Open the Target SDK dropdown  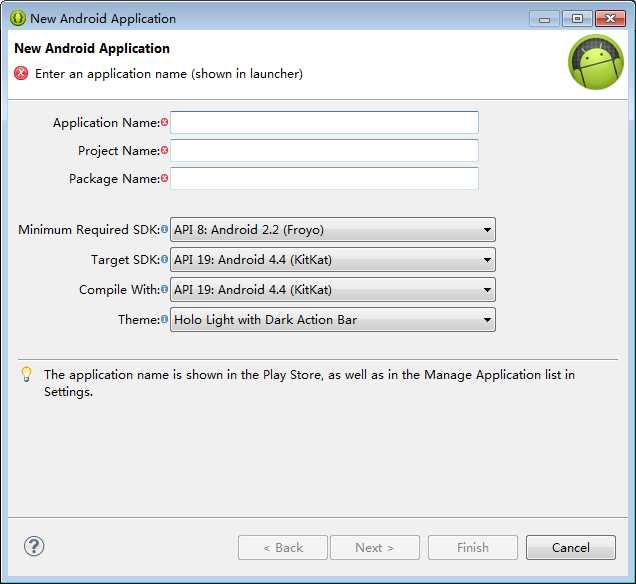(x=333, y=260)
